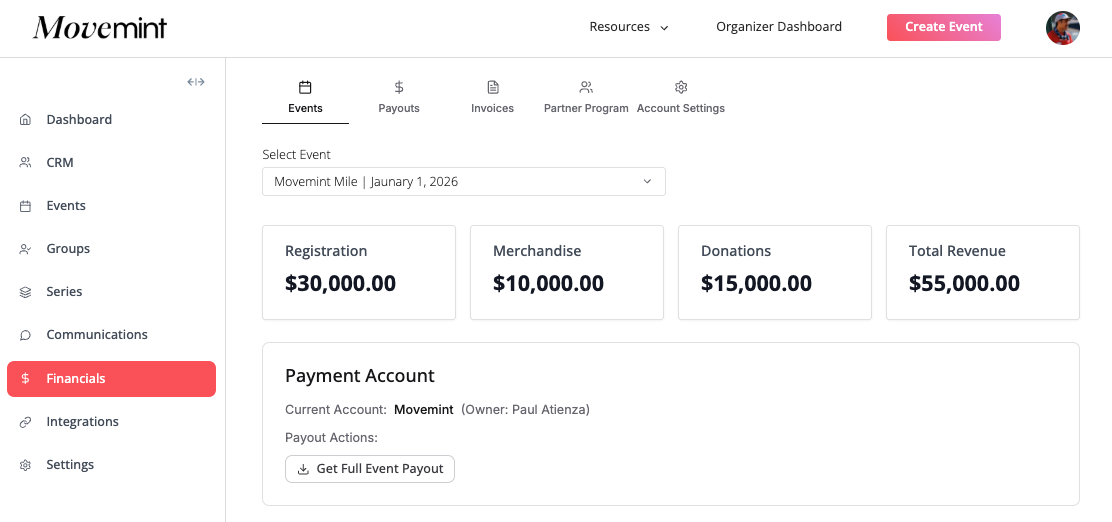1112x522 pixels.
Task: Click the Series stacked layers icon
Action: [x=26, y=292]
